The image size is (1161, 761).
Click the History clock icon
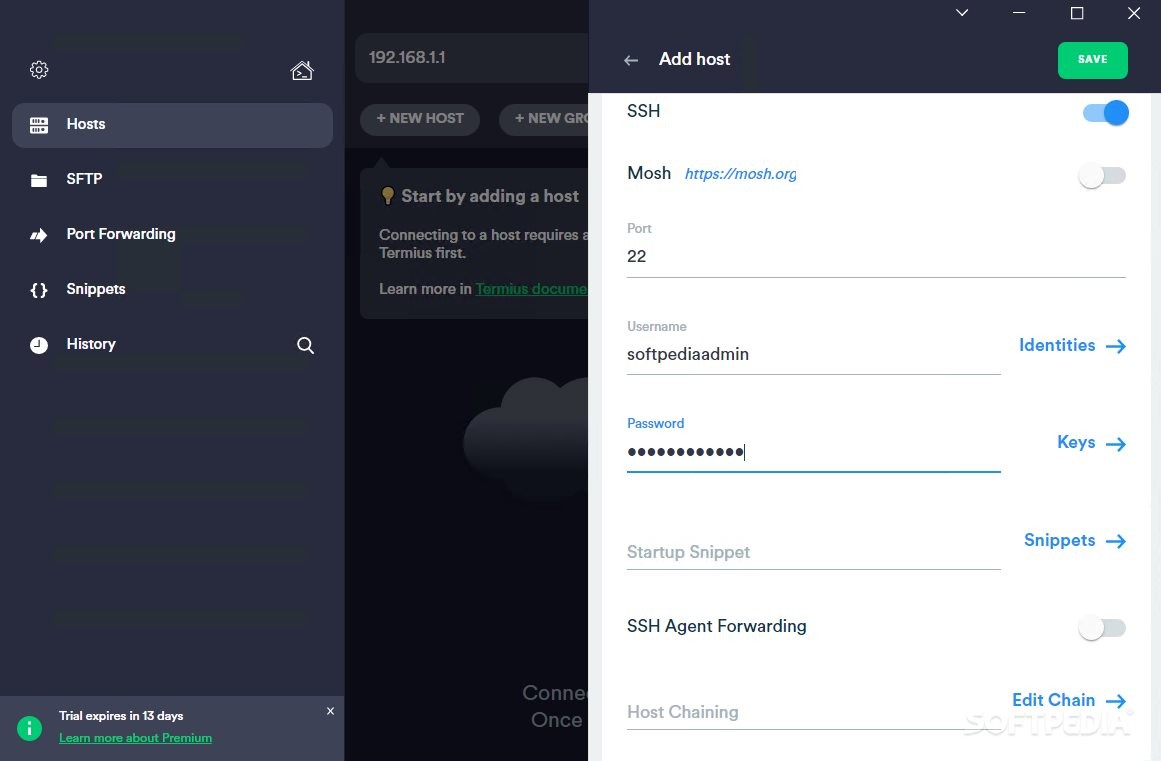(39, 345)
